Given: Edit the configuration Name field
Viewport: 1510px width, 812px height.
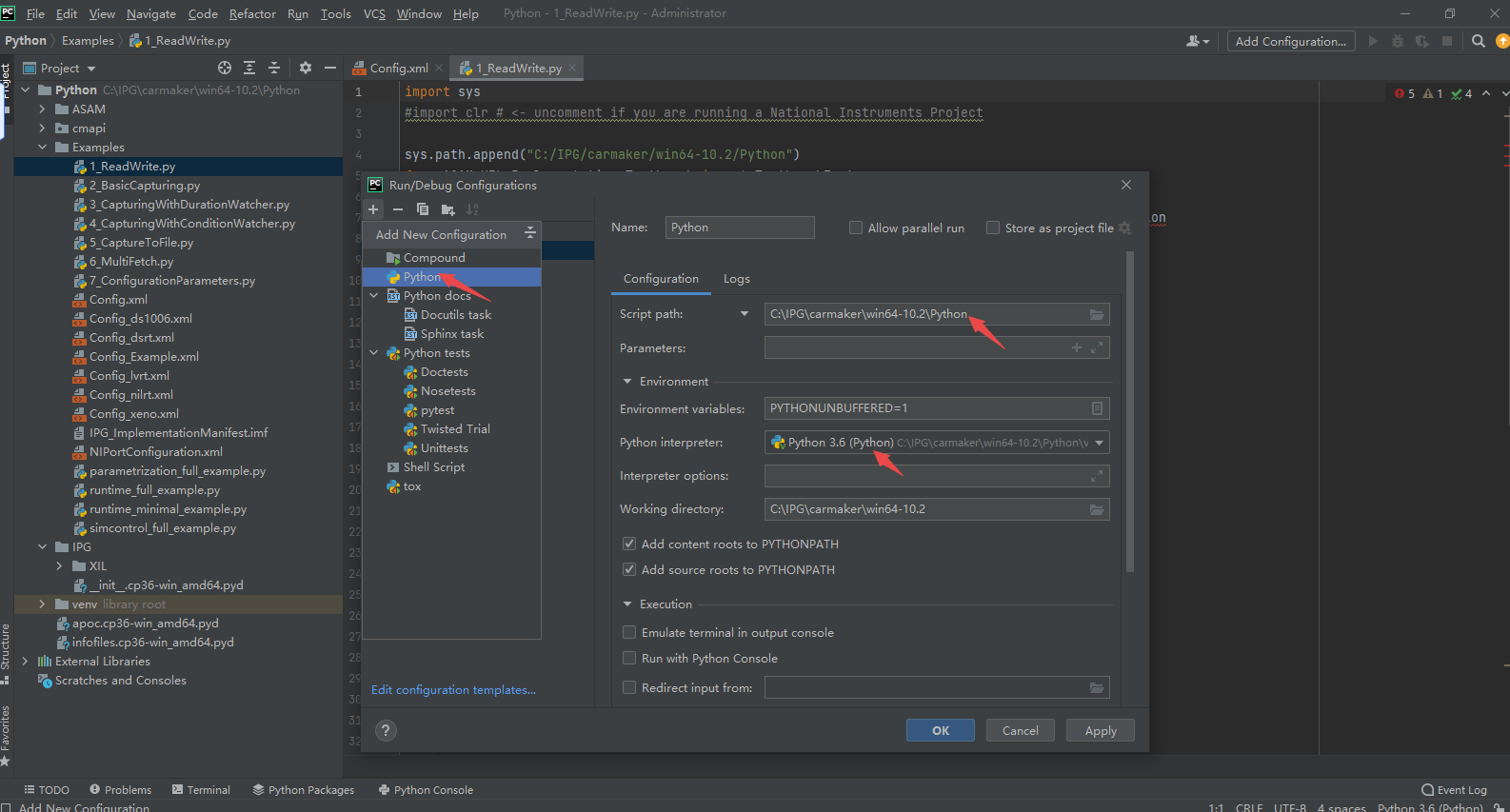Looking at the screenshot, I should click(x=740, y=228).
